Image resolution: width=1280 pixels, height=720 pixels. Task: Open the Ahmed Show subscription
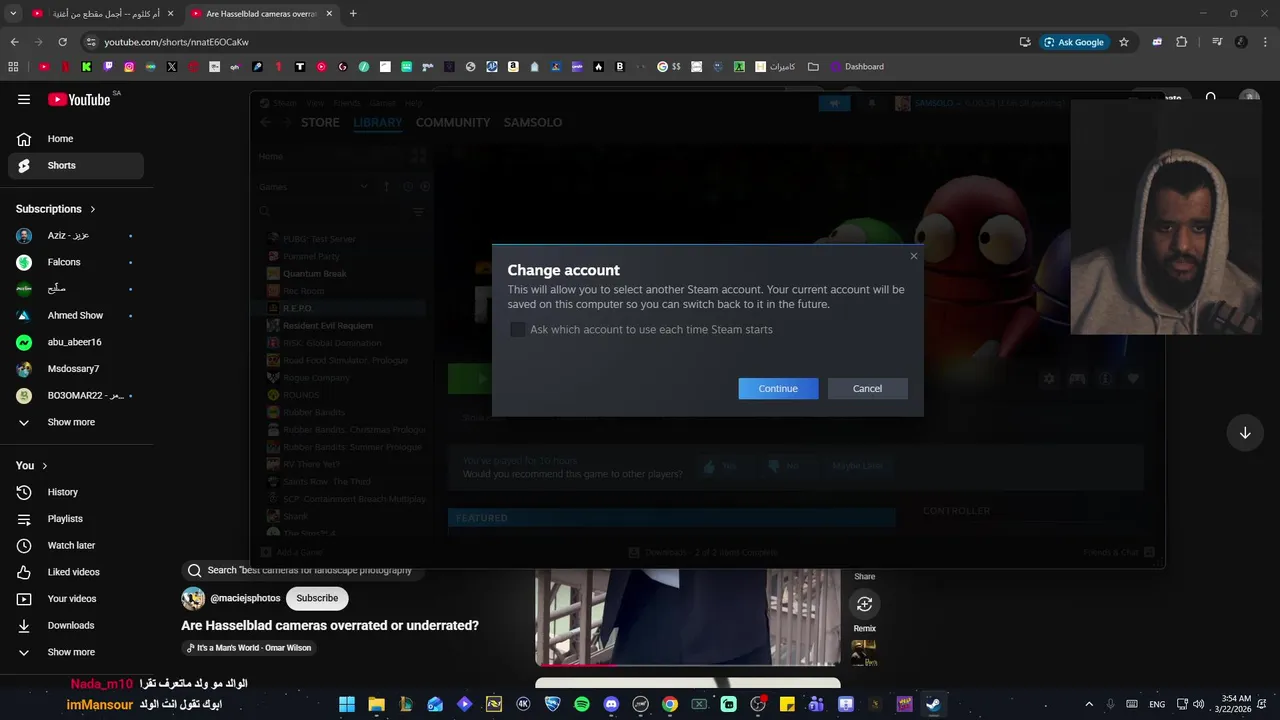[76, 315]
